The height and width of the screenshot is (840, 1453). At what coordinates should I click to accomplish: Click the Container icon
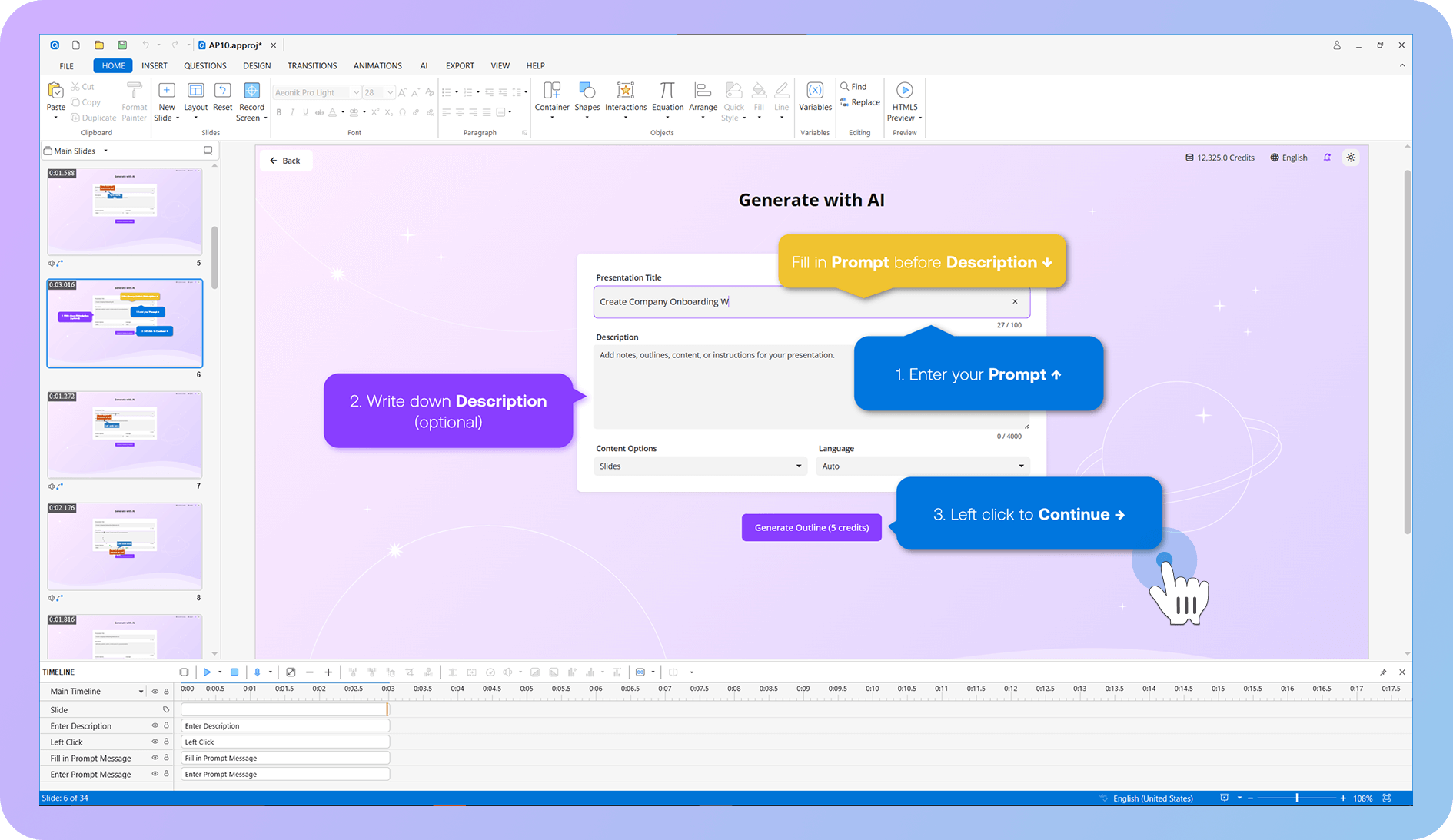click(552, 91)
